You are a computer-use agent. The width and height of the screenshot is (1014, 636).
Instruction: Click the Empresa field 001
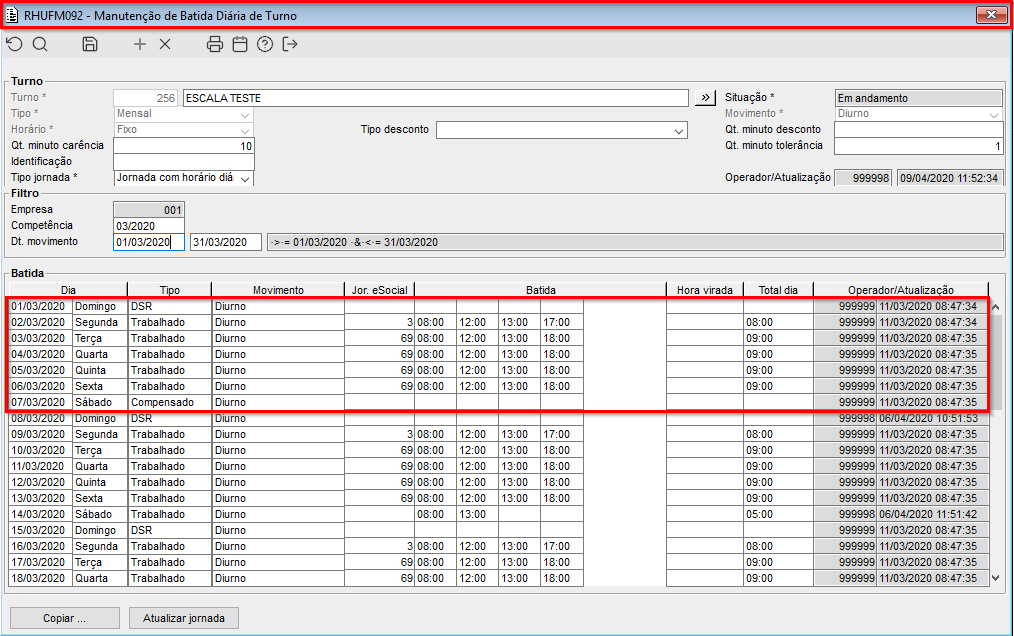(149, 210)
